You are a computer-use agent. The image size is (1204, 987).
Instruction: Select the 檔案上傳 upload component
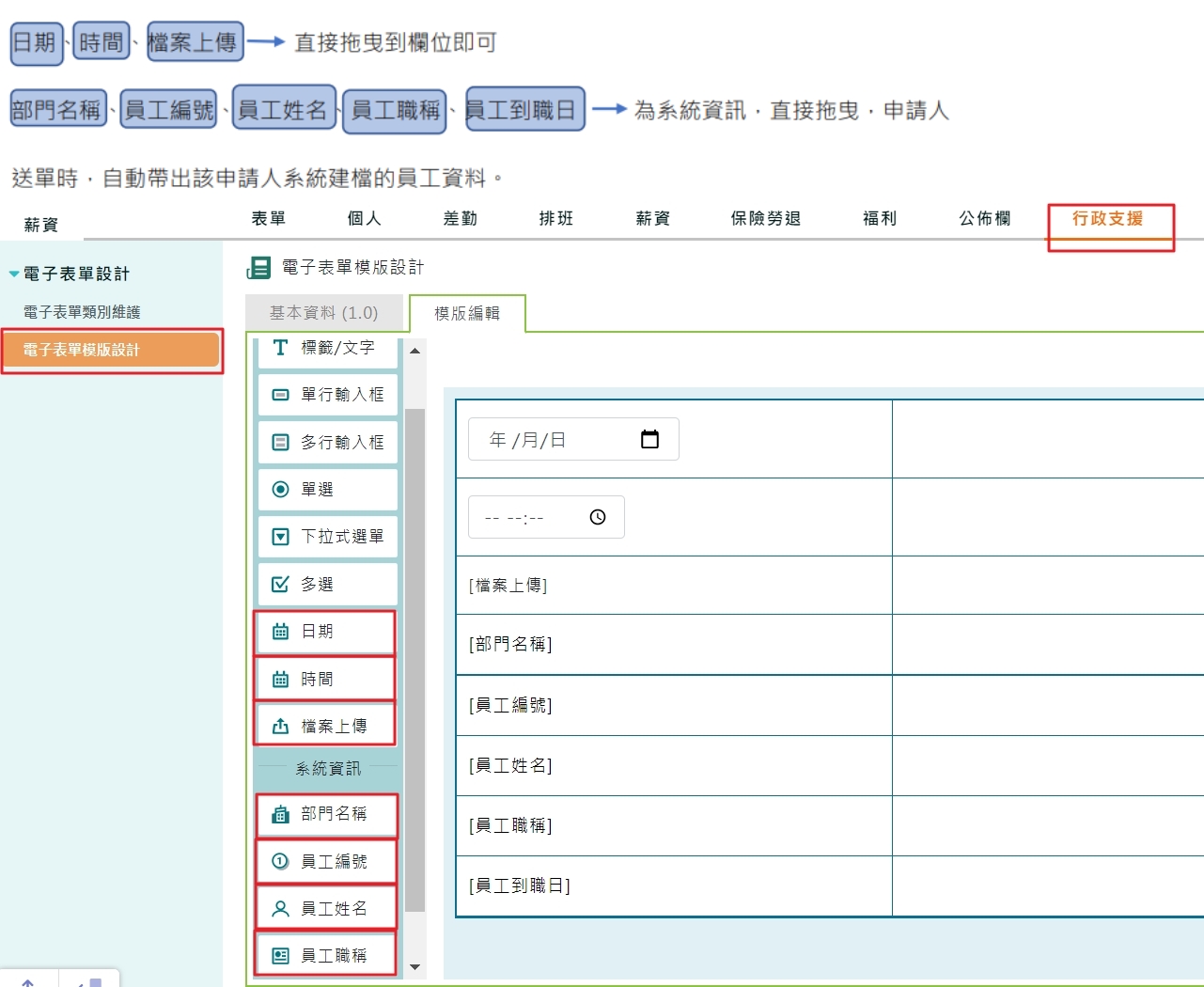324,724
